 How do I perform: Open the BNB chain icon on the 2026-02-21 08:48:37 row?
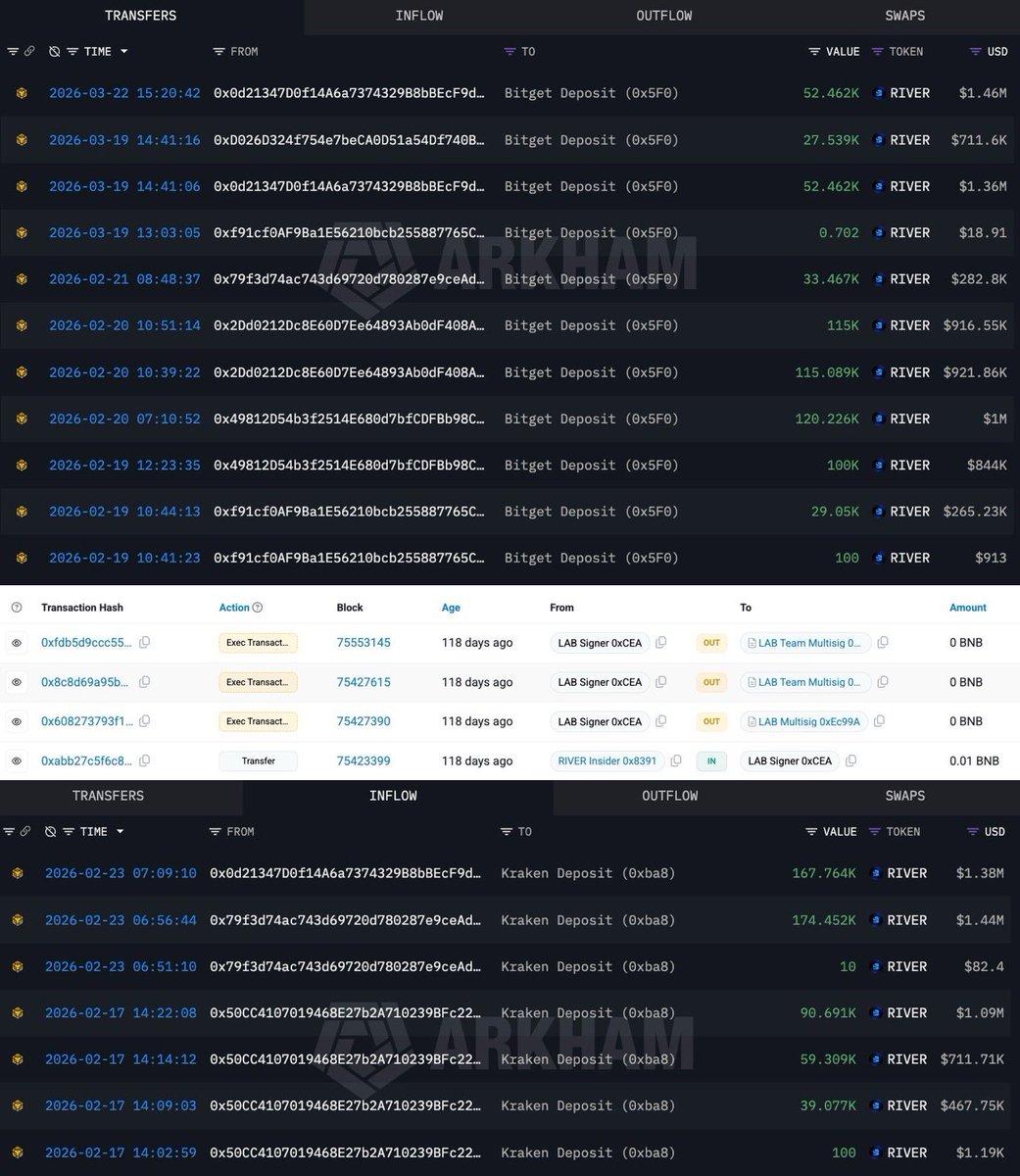point(21,279)
